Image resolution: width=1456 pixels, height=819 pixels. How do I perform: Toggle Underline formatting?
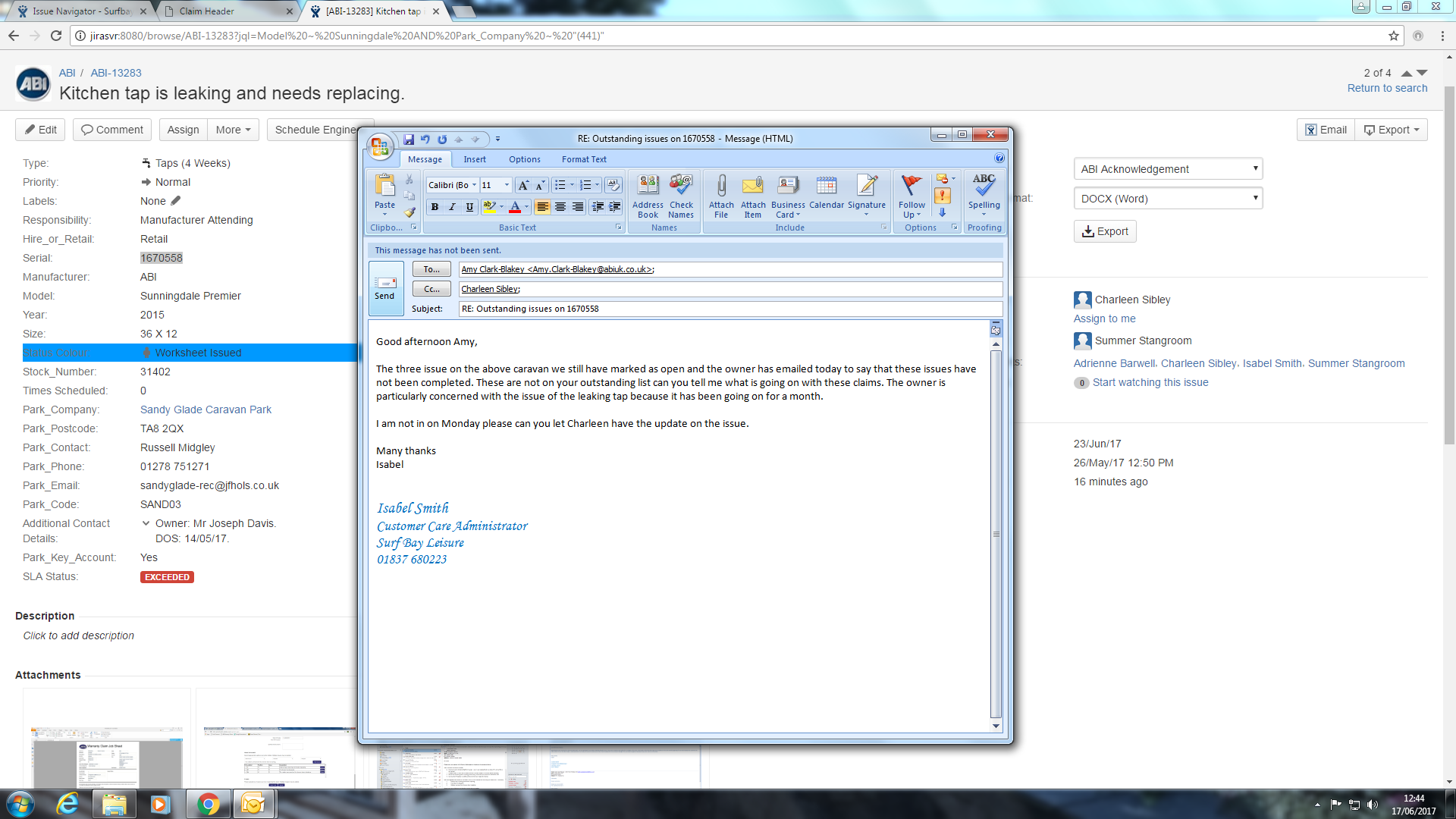[469, 207]
